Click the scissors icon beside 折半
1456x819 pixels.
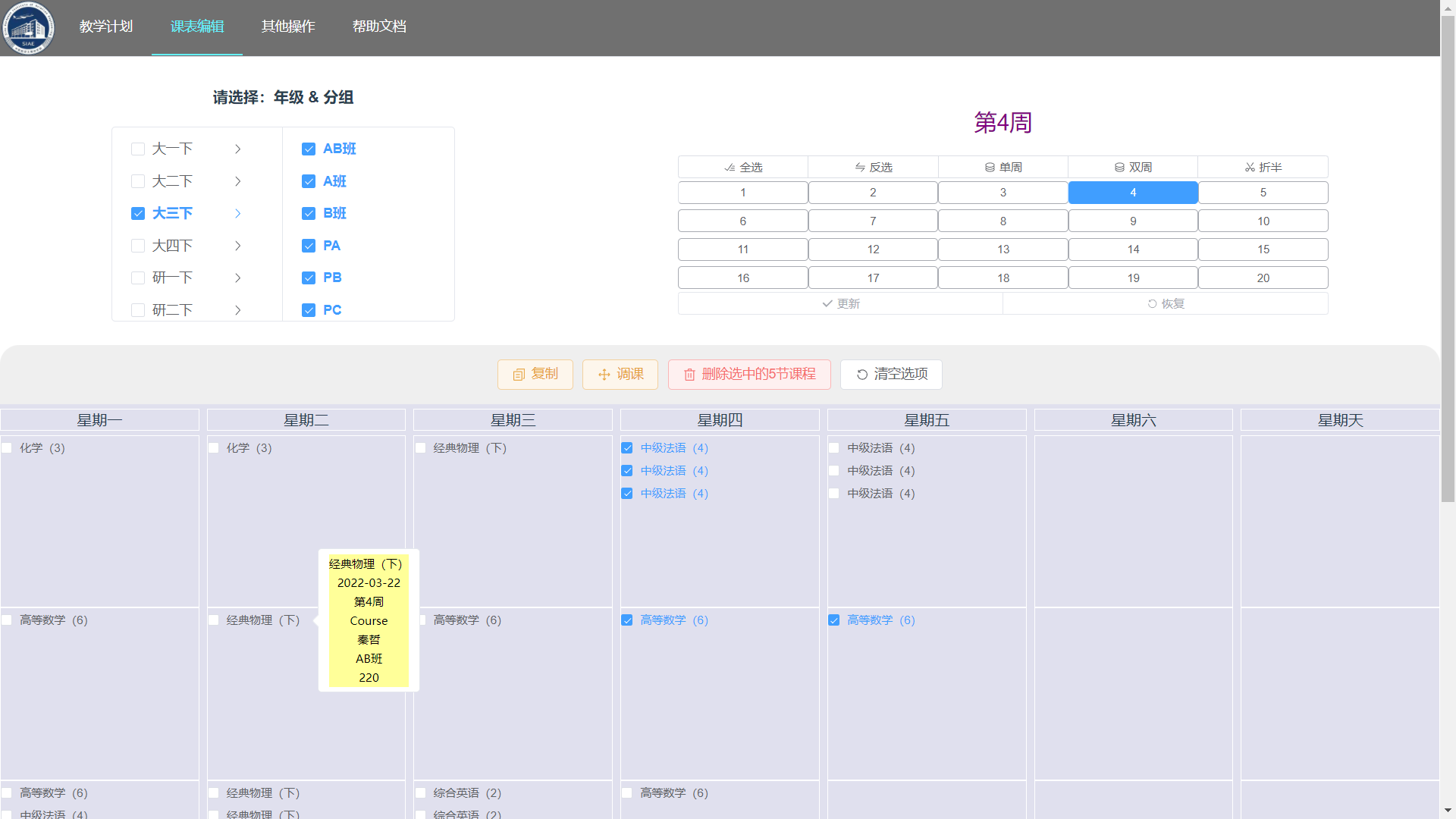(1250, 167)
